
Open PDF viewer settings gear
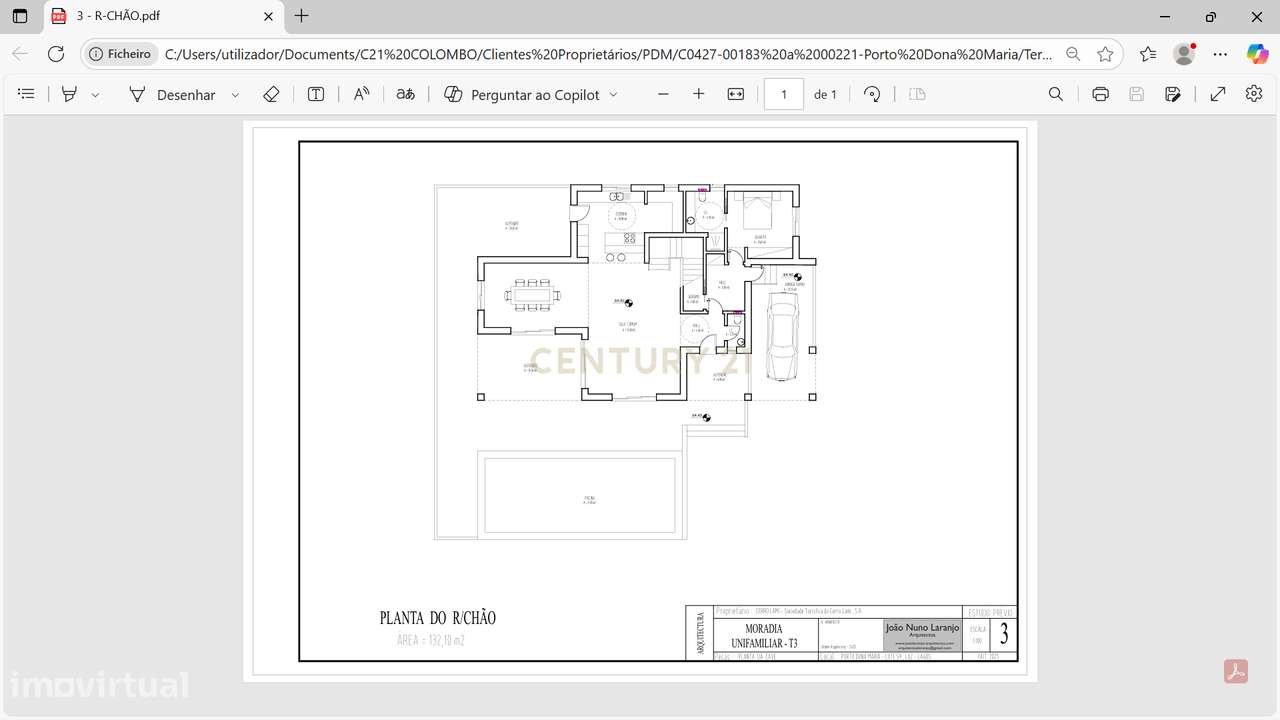(x=1253, y=94)
